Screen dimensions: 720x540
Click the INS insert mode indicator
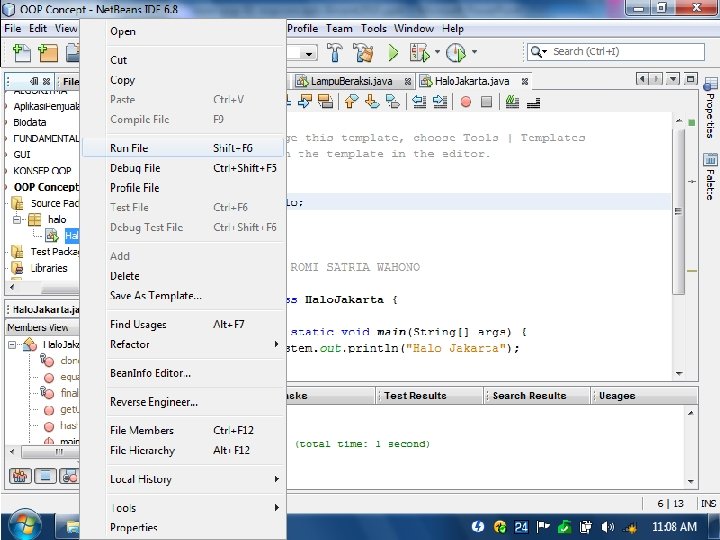click(x=709, y=504)
